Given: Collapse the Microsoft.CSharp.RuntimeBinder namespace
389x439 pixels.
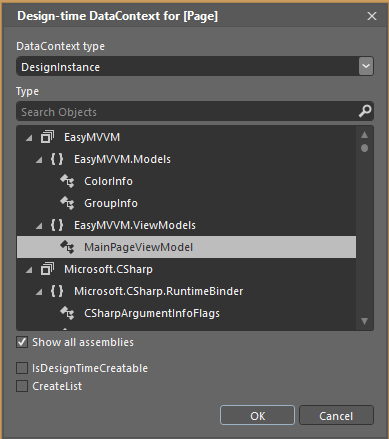Looking at the screenshot, I should click(39, 292).
